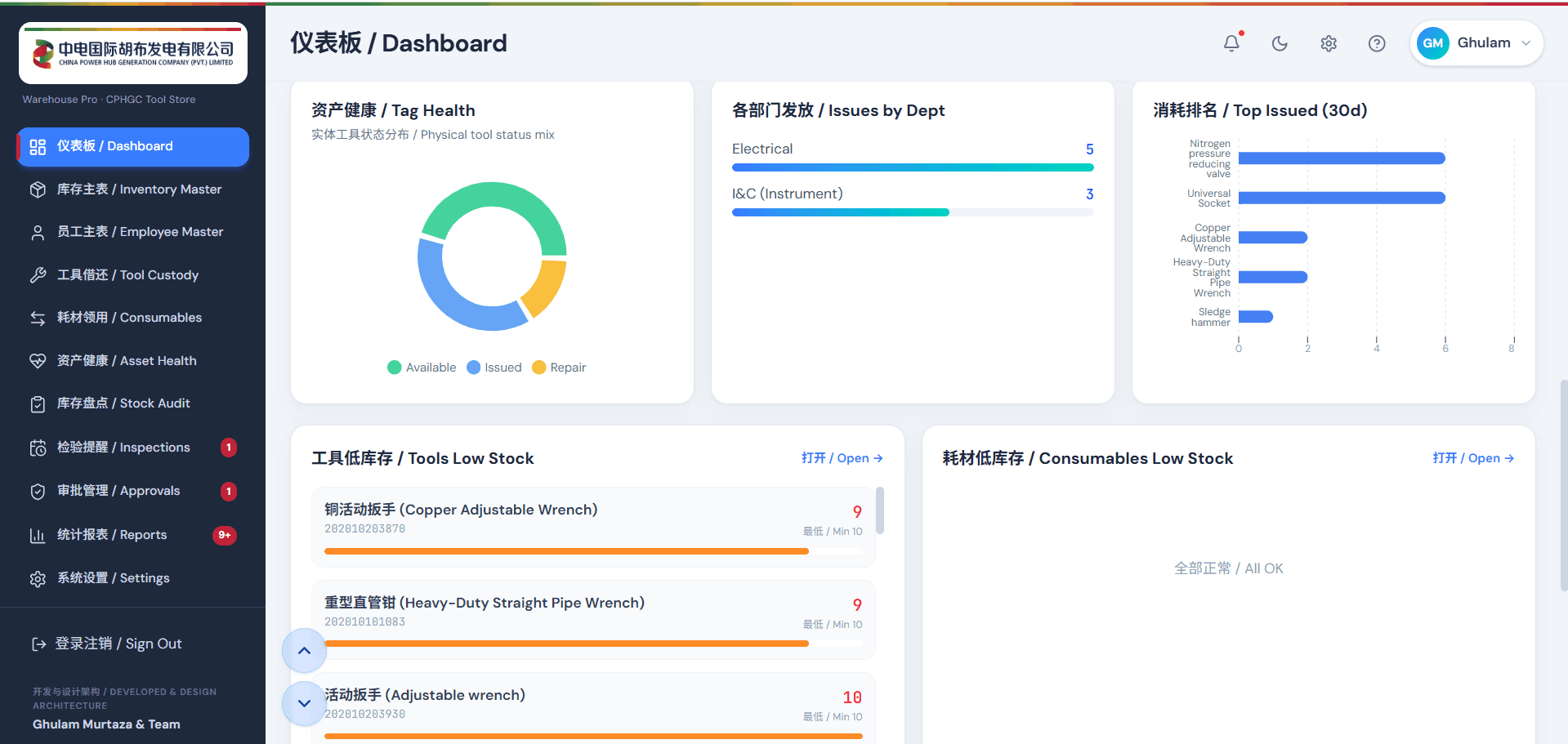Click Nitrogen pressure reducing valve bar
The image size is (1568, 744).
click(1342, 158)
